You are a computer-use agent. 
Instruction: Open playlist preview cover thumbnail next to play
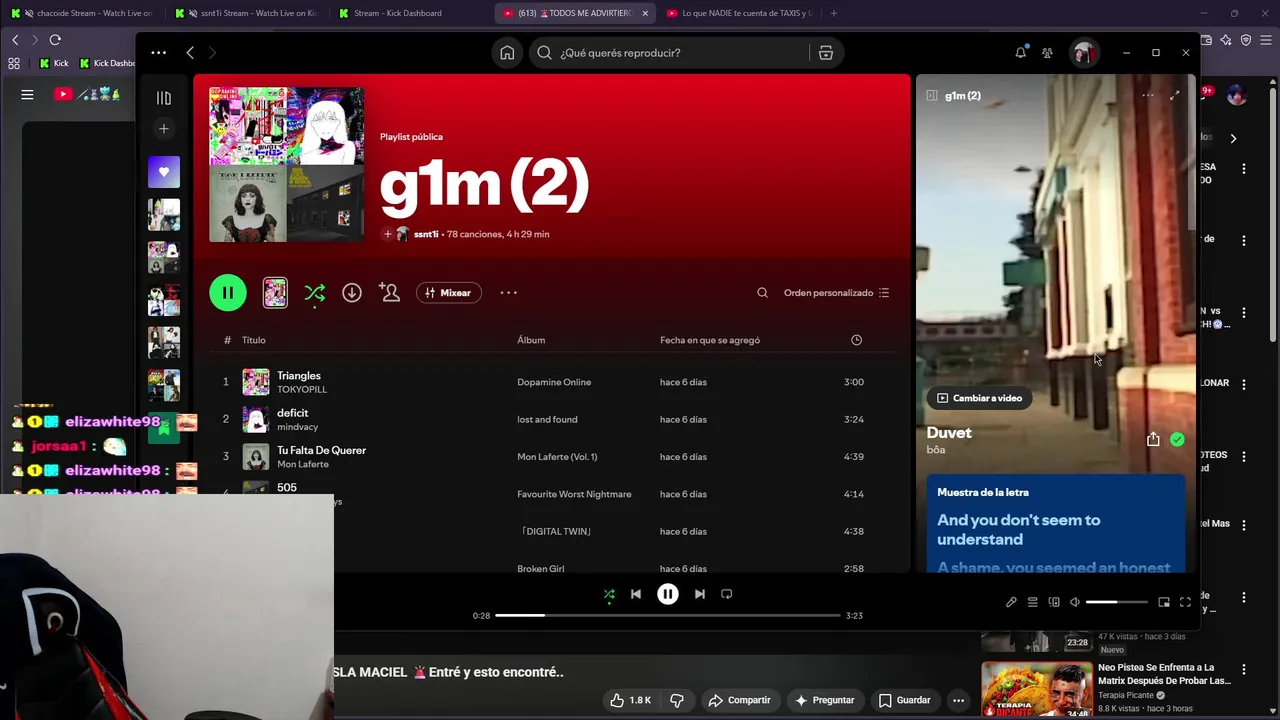pyautogui.click(x=275, y=293)
